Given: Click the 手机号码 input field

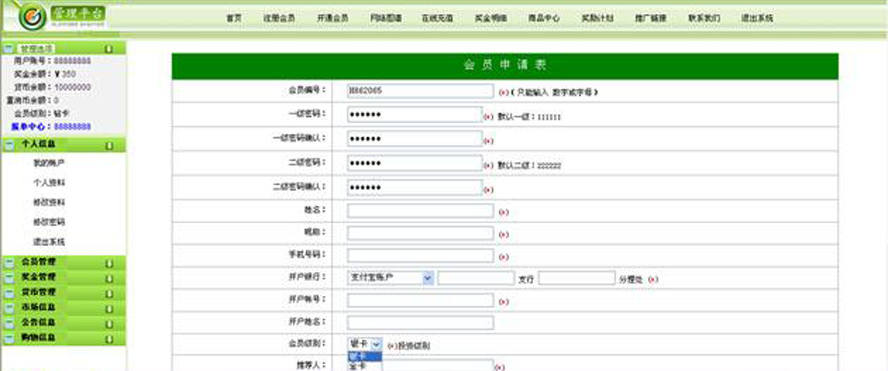Looking at the screenshot, I should (x=420, y=255).
